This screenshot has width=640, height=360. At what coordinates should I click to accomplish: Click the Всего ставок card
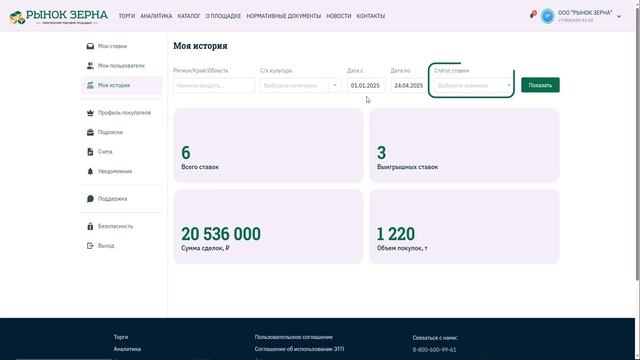[268, 145]
